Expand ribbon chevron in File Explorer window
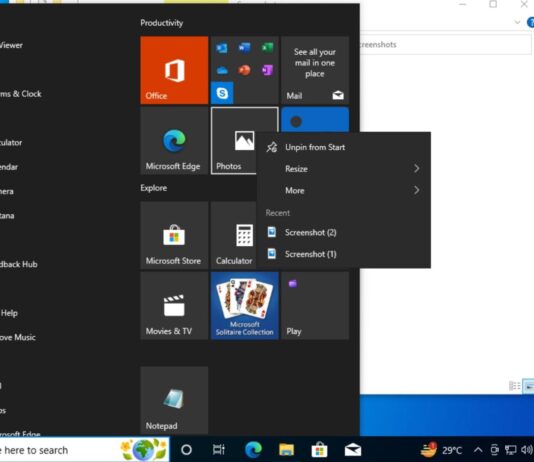Image resolution: width=534 pixels, height=462 pixels. (x=517, y=22)
